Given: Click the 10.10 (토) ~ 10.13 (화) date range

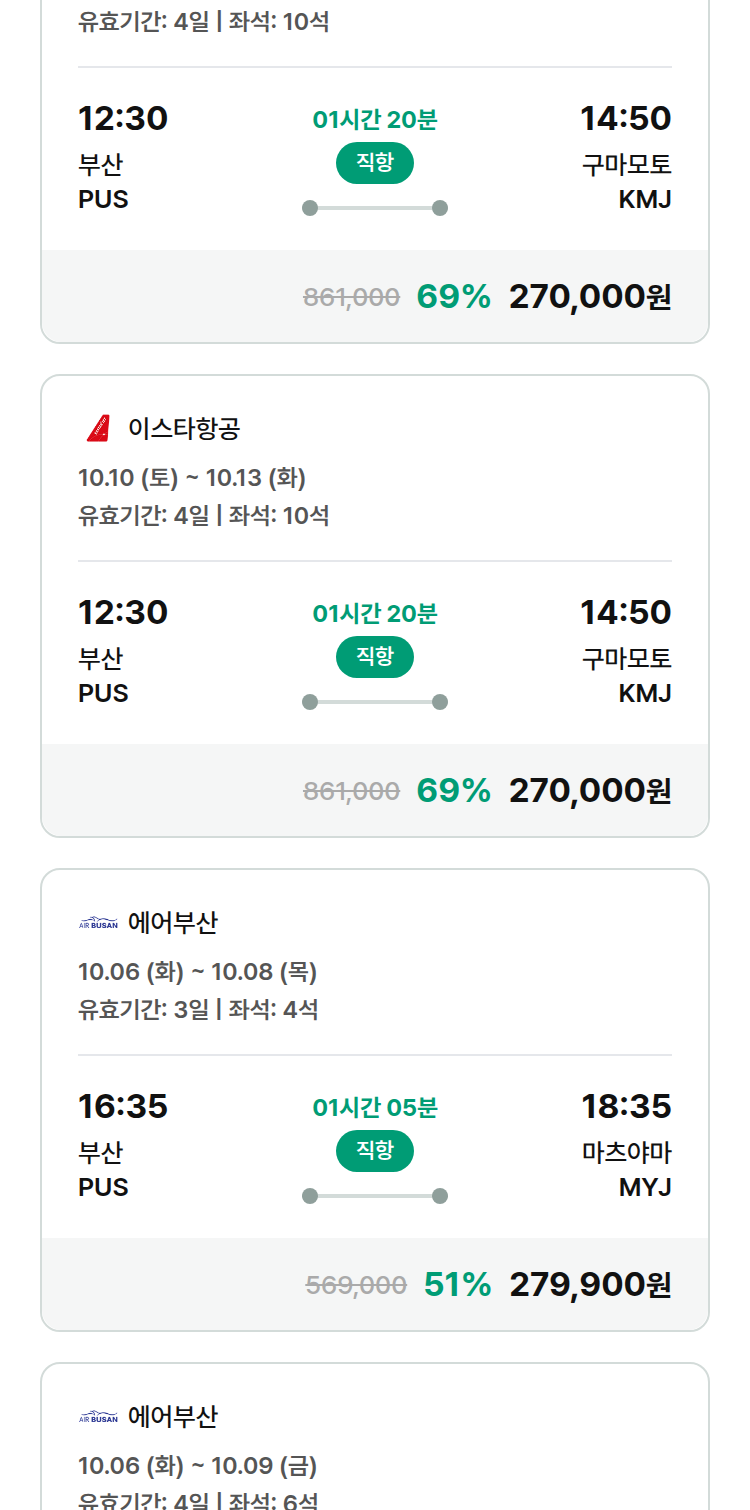Looking at the screenshot, I should (x=192, y=478).
